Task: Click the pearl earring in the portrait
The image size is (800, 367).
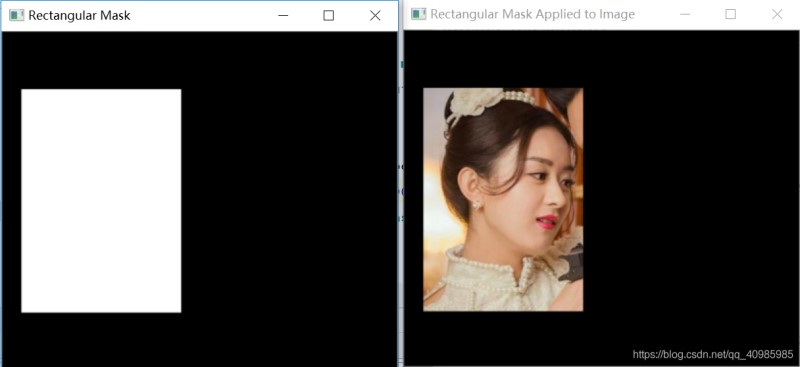Action: [x=477, y=205]
